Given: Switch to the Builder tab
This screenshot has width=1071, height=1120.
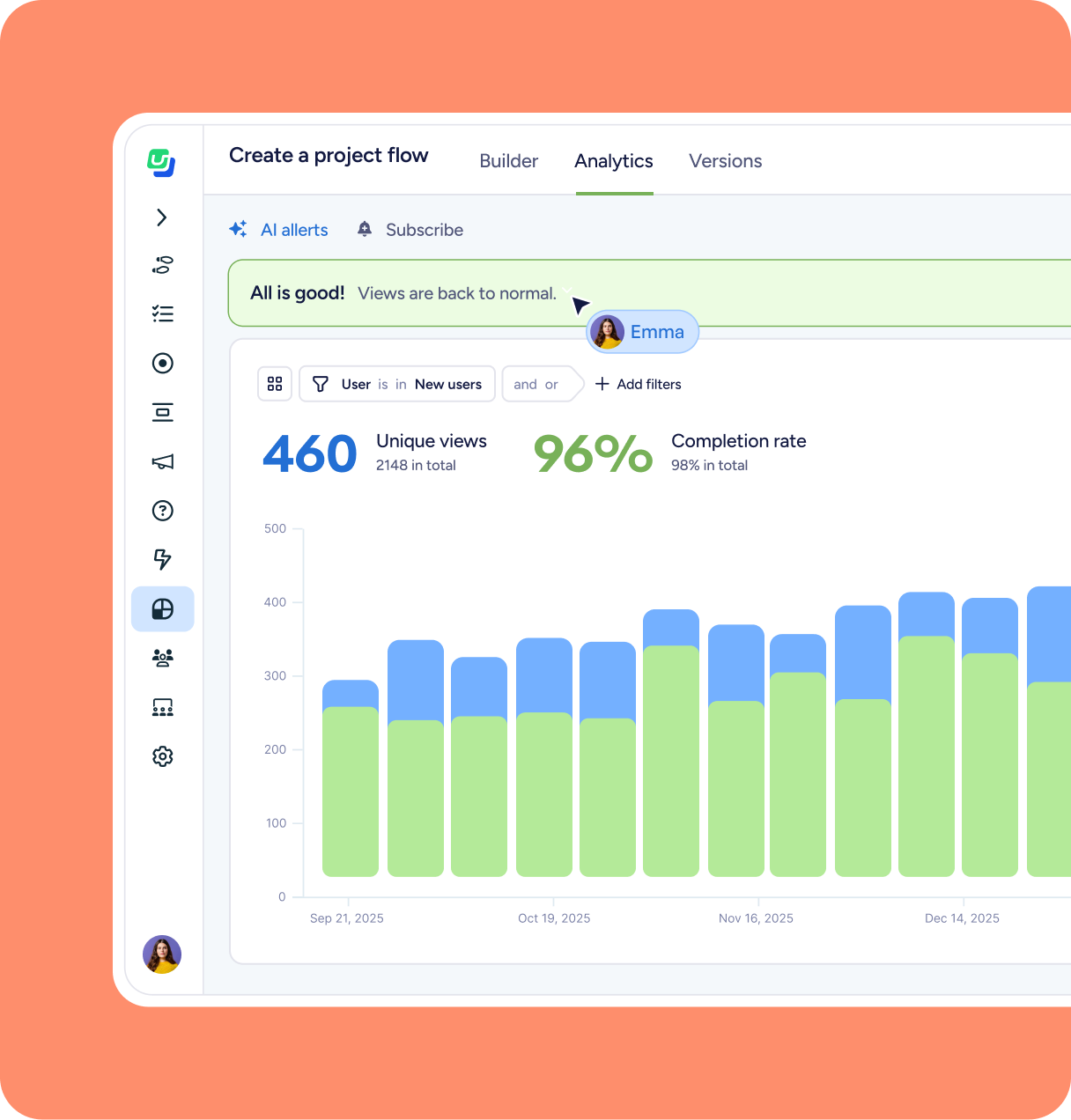Looking at the screenshot, I should 508,161.
